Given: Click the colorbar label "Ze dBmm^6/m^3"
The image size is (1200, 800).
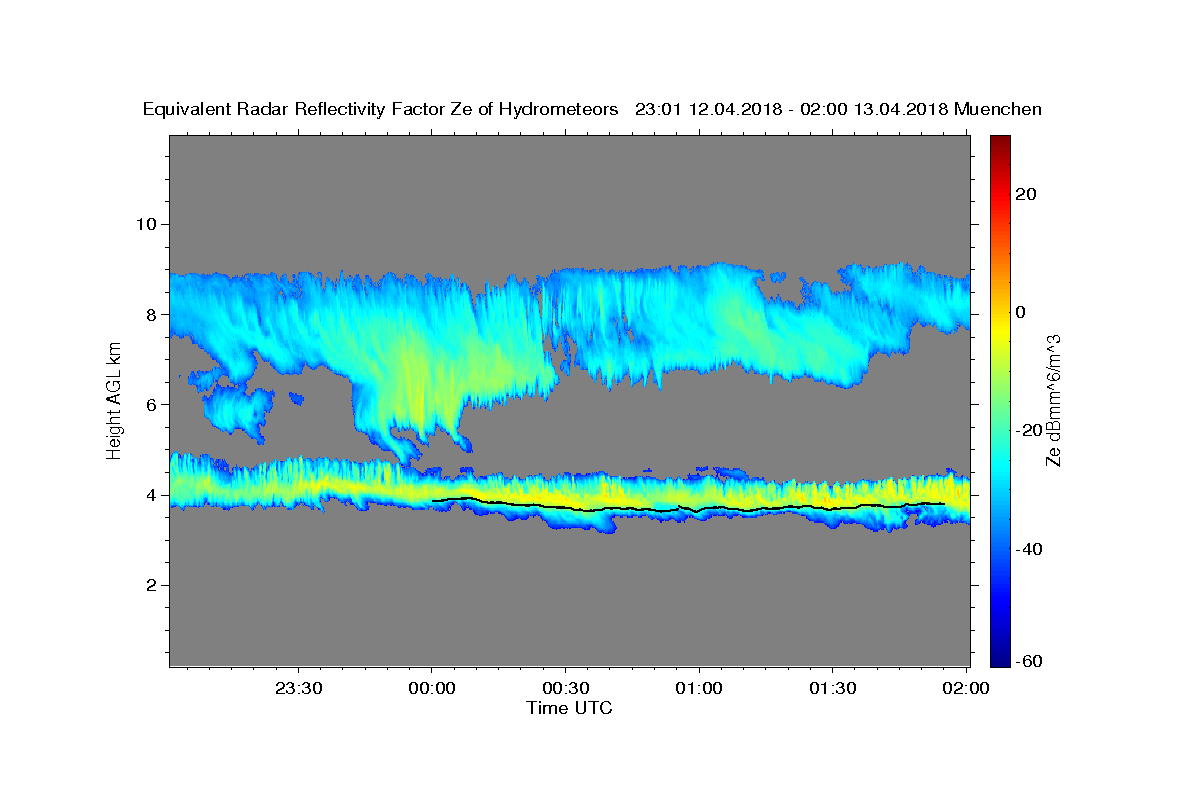Looking at the screenshot, I should tap(1052, 401).
